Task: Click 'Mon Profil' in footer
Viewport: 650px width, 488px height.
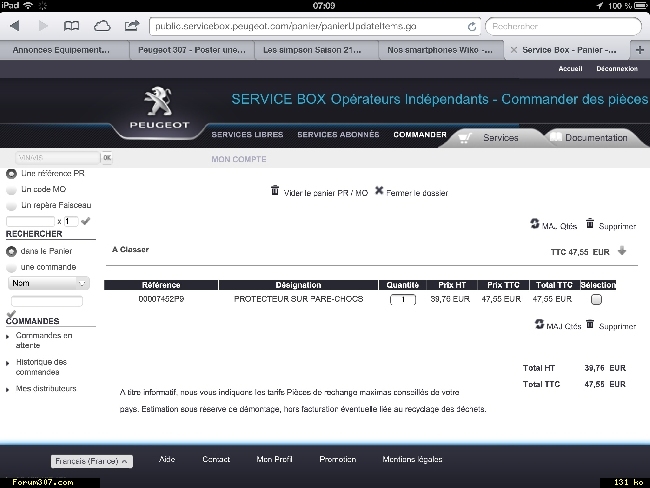Action: tap(274, 459)
